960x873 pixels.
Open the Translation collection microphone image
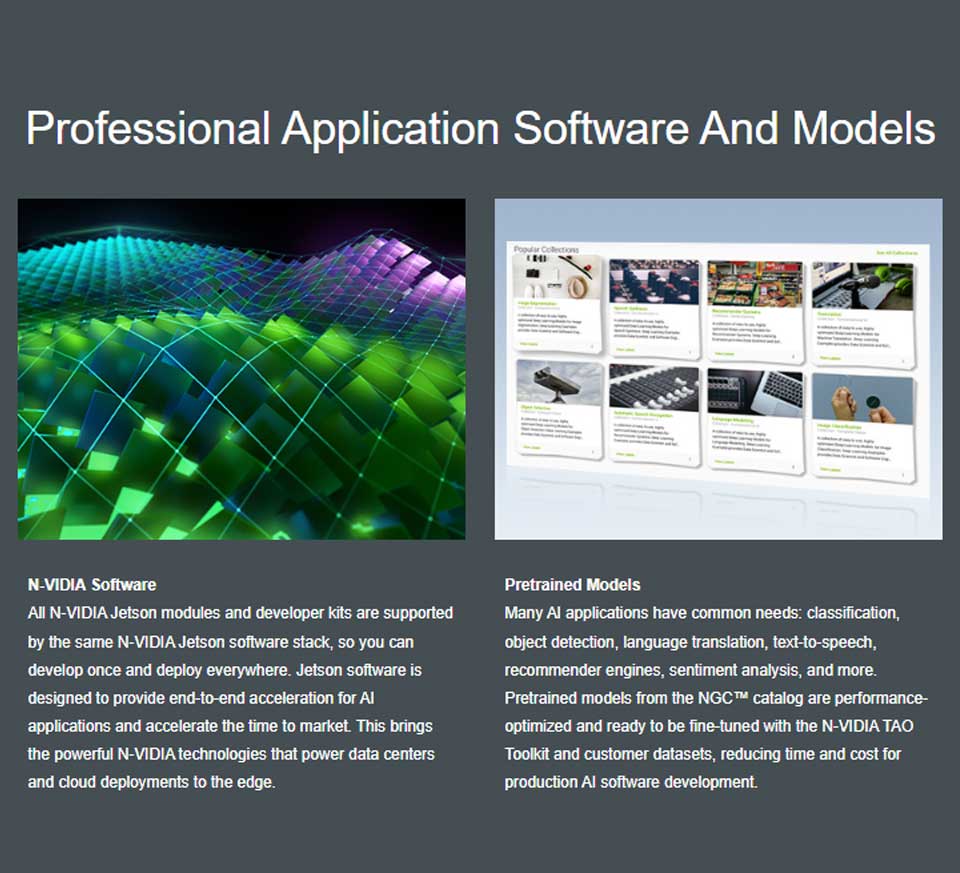pos(862,285)
